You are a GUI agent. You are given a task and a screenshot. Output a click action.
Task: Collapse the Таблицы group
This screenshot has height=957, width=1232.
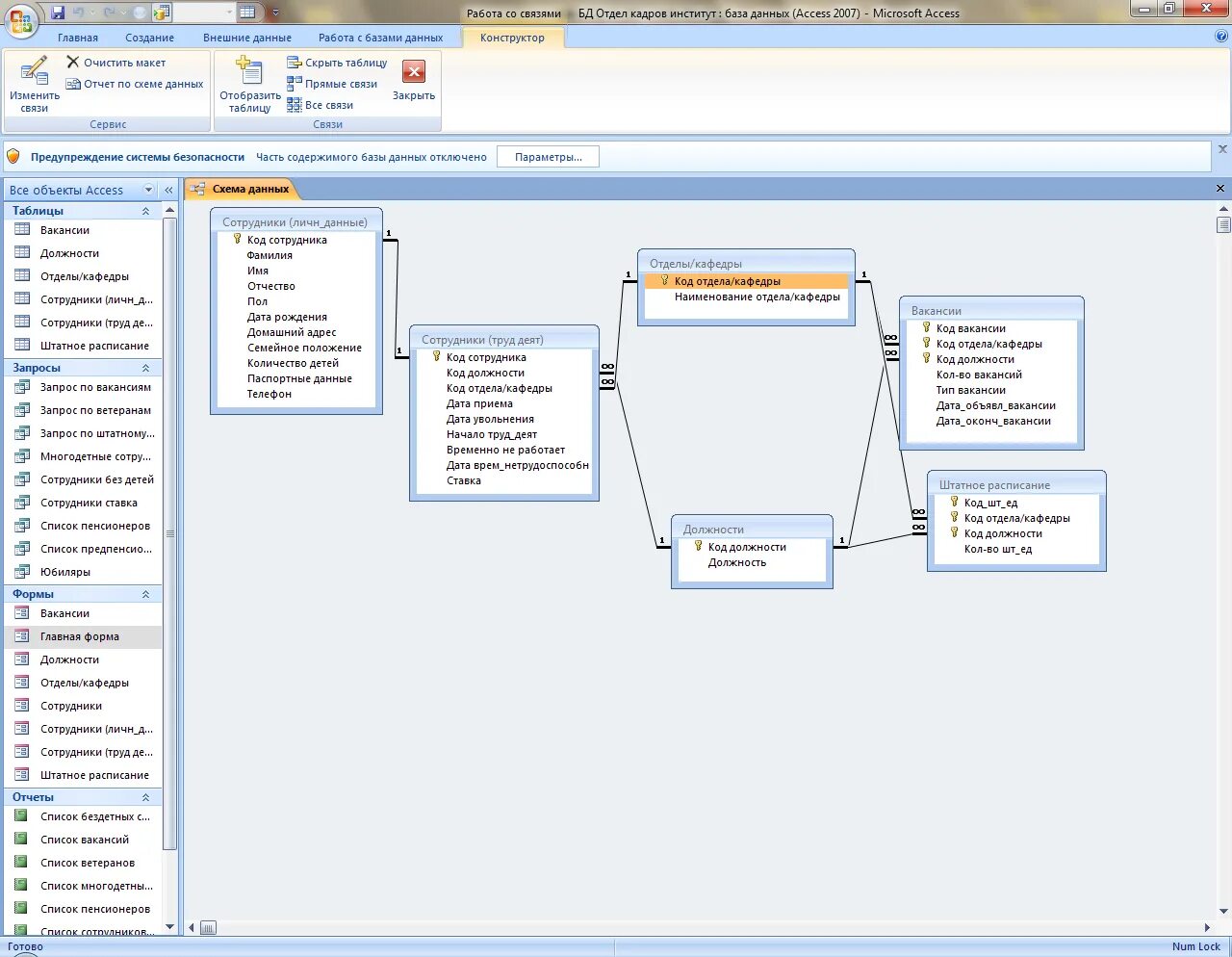[x=146, y=211]
